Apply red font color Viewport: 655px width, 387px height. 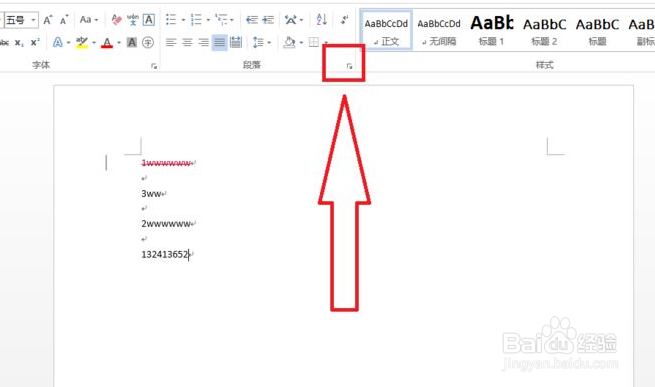107,43
